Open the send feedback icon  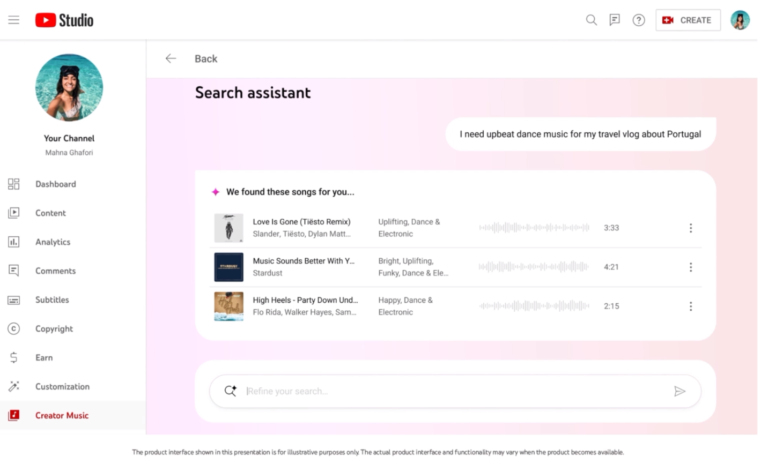615,20
